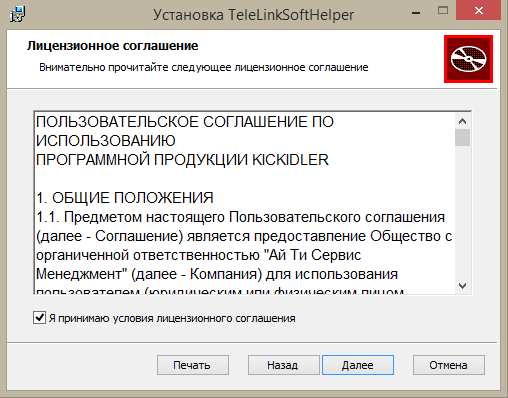Click scrollbar down arrow in license text

point(462,286)
